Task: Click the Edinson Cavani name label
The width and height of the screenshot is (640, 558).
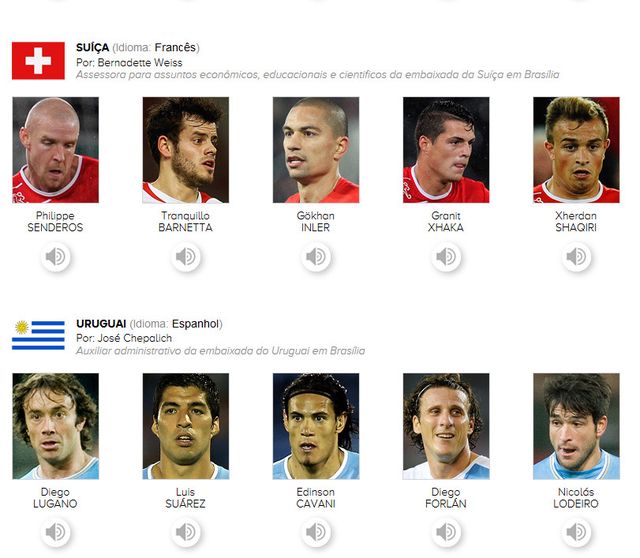Action: tap(316, 498)
